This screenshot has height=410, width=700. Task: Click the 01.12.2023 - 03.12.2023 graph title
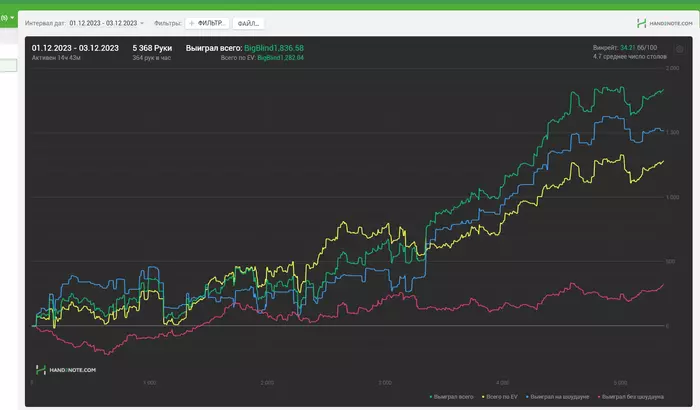75,48
